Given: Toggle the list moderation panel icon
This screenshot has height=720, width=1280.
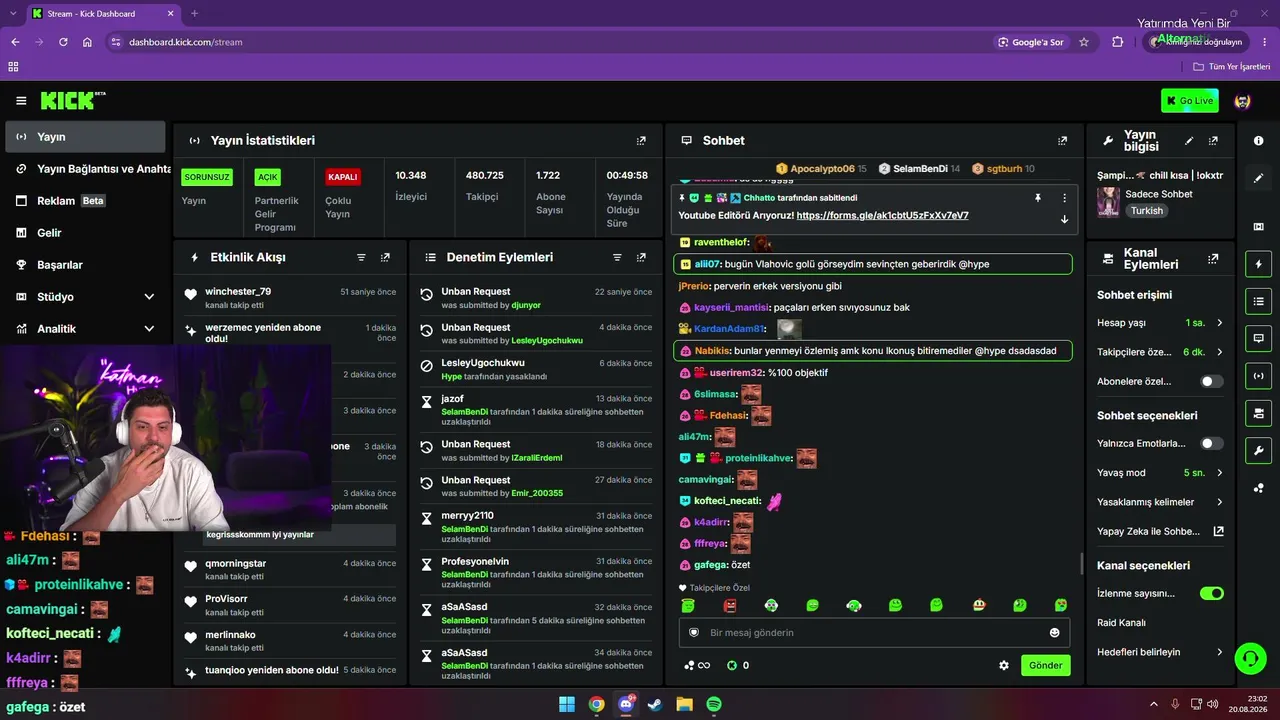Looking at the screenshot, I should coord(1258,301).
